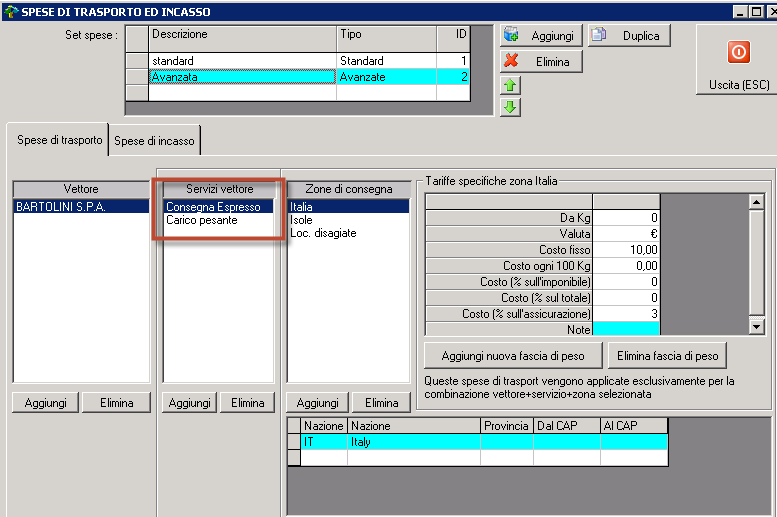Click Aggiungi nuova fascia di peso
The image size is (777, 517).
tap(513, 356)
